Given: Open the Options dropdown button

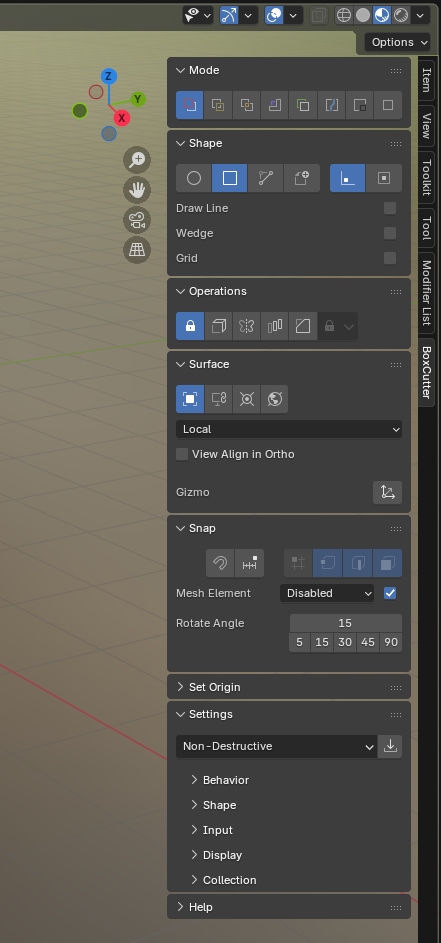Looking at the screenshot, I should [397, 42].
